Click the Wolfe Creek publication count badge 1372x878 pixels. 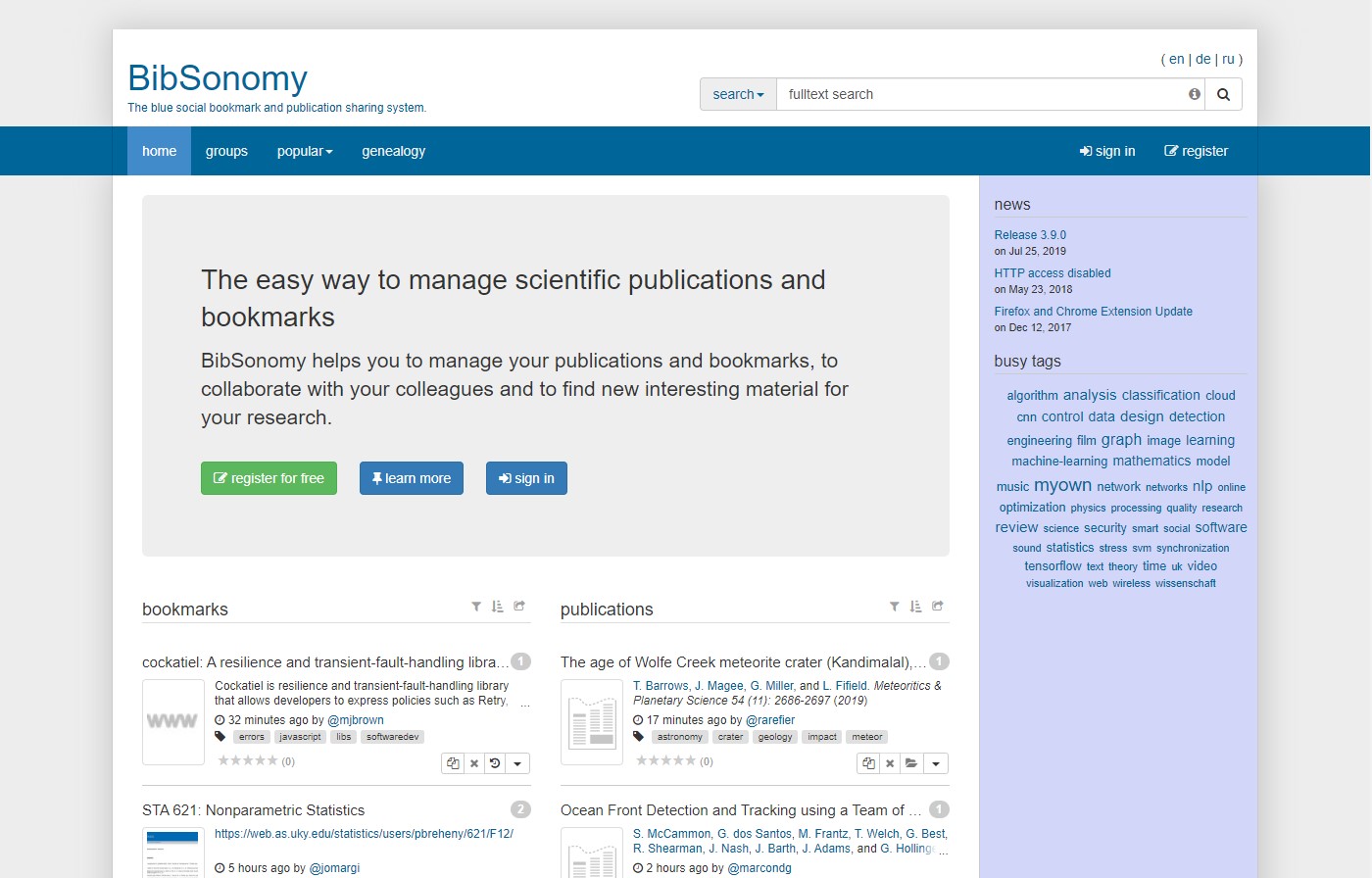[x=939, y=661]
